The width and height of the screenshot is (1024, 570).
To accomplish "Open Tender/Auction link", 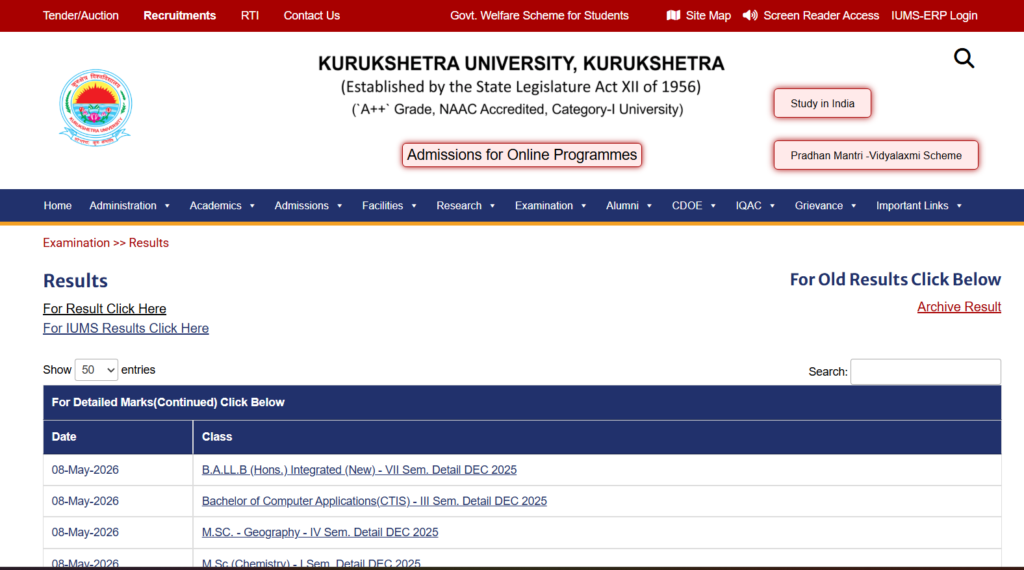I will coord(81,15).
